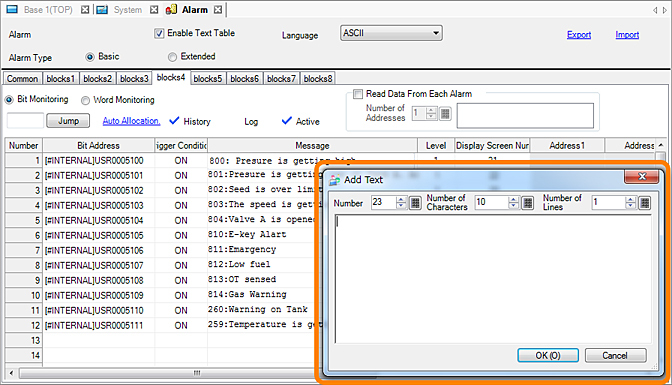Switch to the blocks3 tab
The height and width of the screenshot is (385, 672).
(x=134, y=79)
